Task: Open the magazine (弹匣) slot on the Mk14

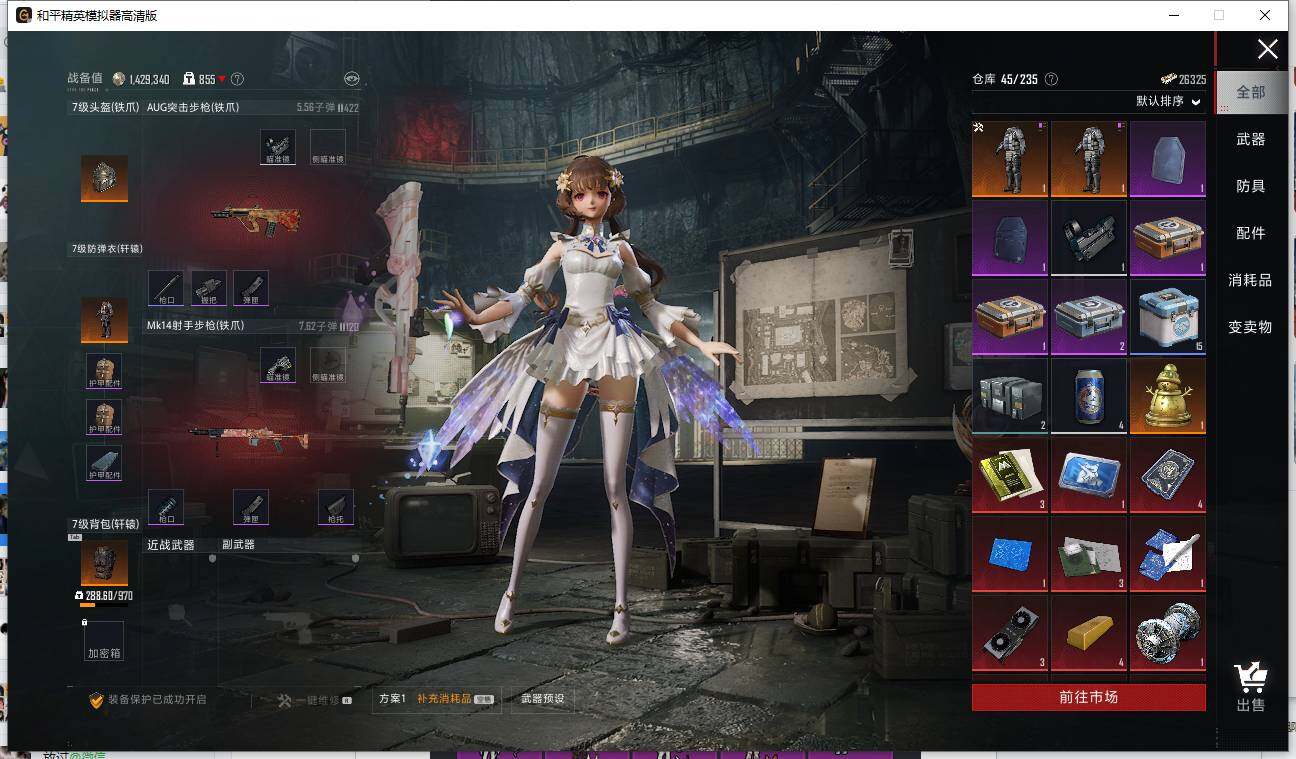Action: [250, 507]
